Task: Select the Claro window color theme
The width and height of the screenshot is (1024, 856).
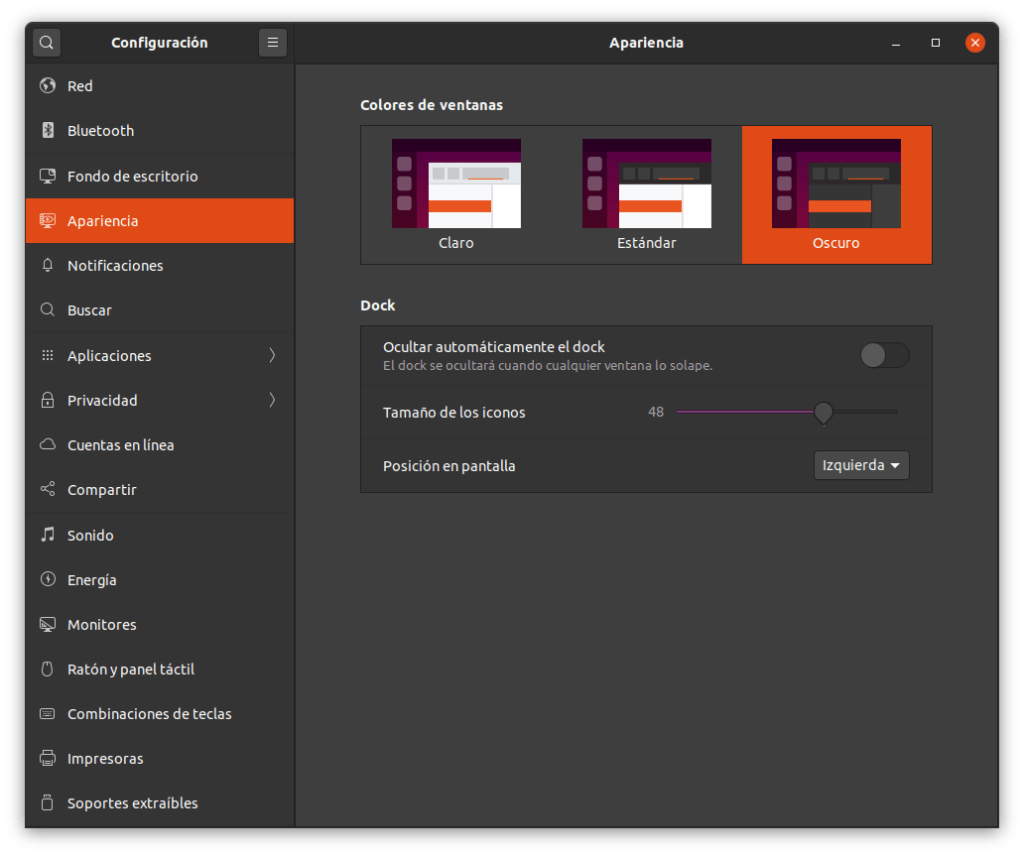Action: coord(456,194)
